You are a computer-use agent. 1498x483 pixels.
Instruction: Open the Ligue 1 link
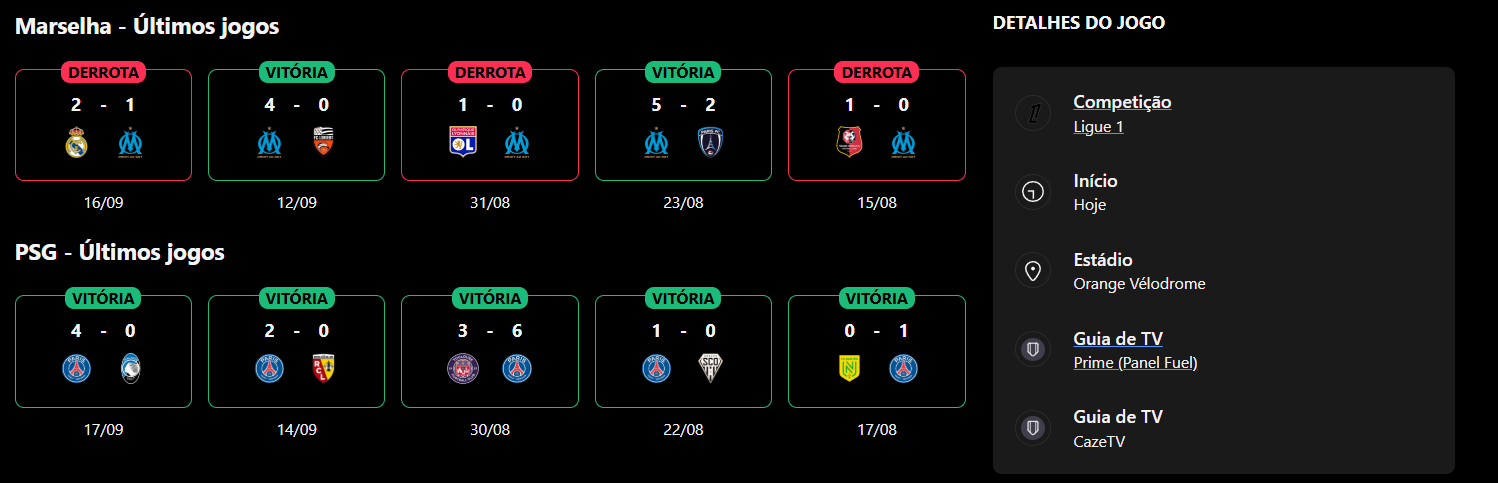pos(1098,126)
